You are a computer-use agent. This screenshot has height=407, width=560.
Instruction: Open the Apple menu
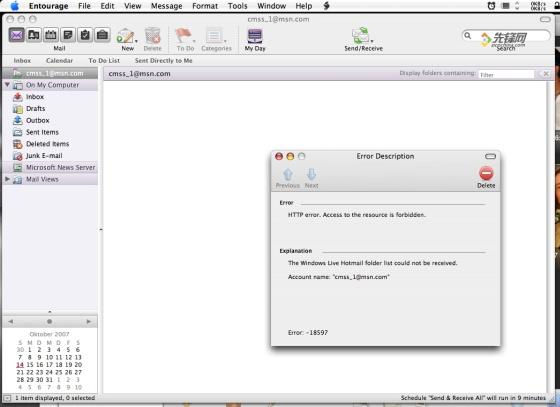point(15,6)
